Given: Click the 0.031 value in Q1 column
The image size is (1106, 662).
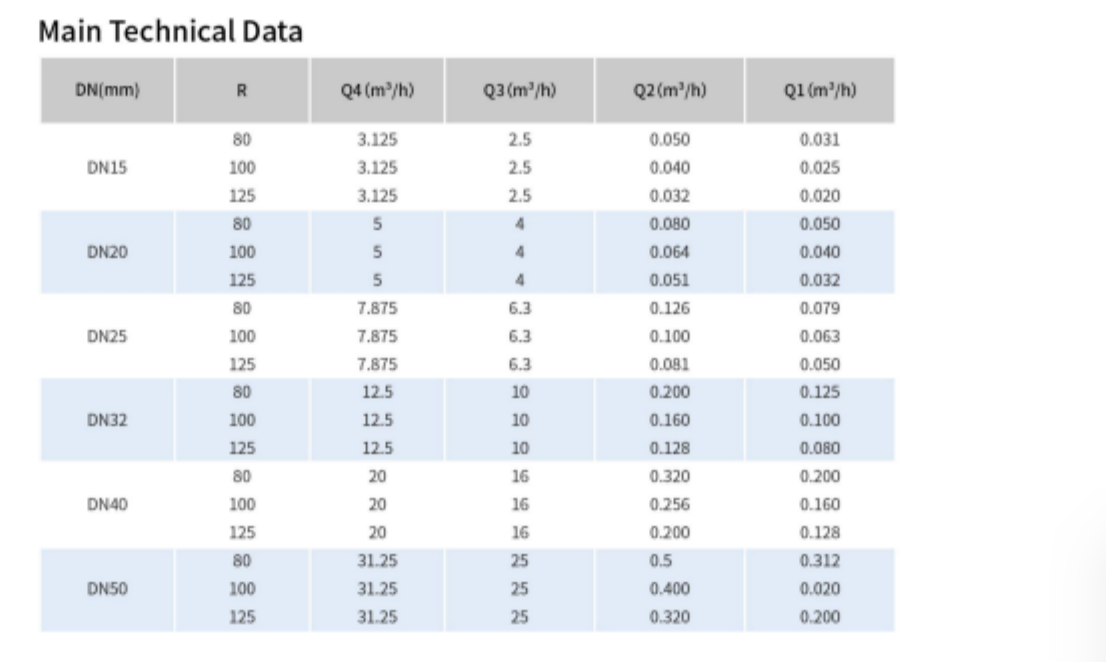Looking at the screenshot, I should pyautogui.click(x=820, y=140).
